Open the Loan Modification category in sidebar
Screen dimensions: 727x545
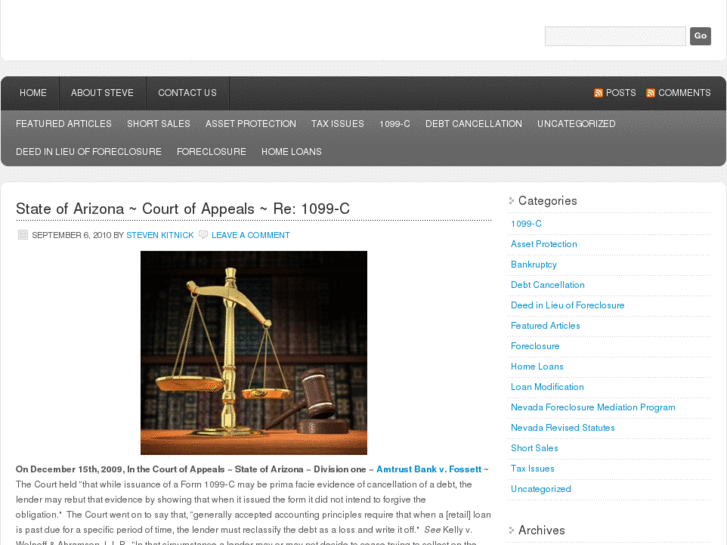547,387
